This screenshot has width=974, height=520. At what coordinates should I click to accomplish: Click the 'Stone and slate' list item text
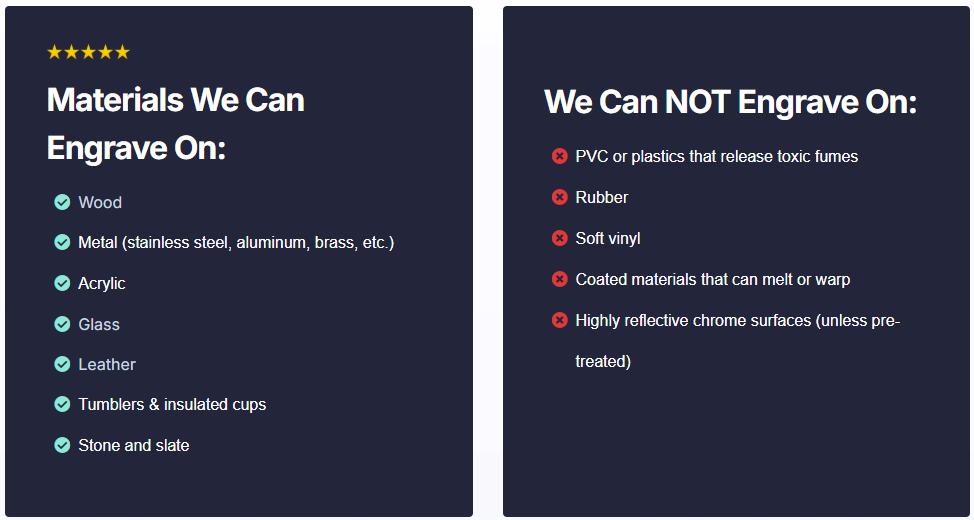coord(133,445)
